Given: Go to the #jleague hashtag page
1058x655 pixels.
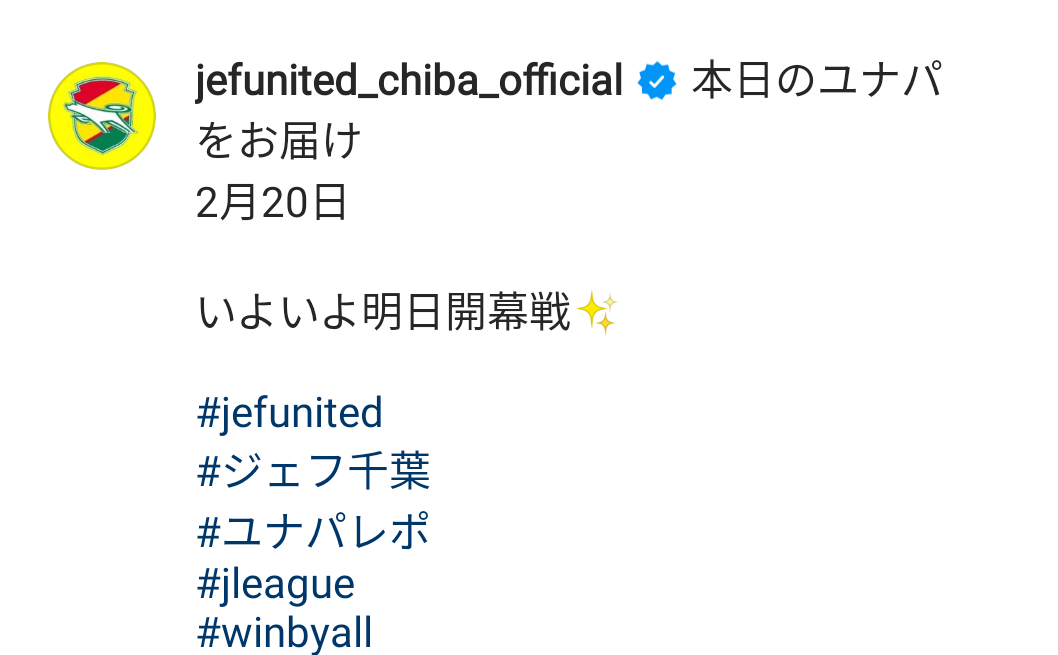Looking at the screenshot, I should click(x=276, y=584).
